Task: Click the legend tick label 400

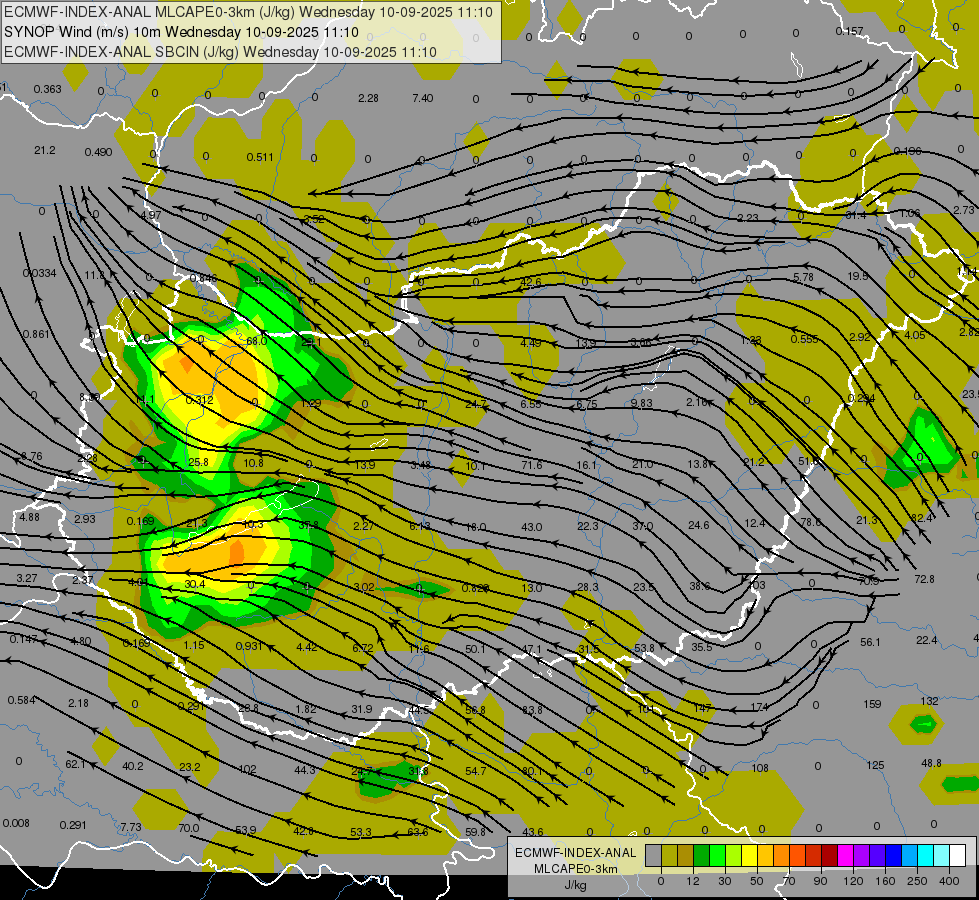Action: [x=949, y=881]
